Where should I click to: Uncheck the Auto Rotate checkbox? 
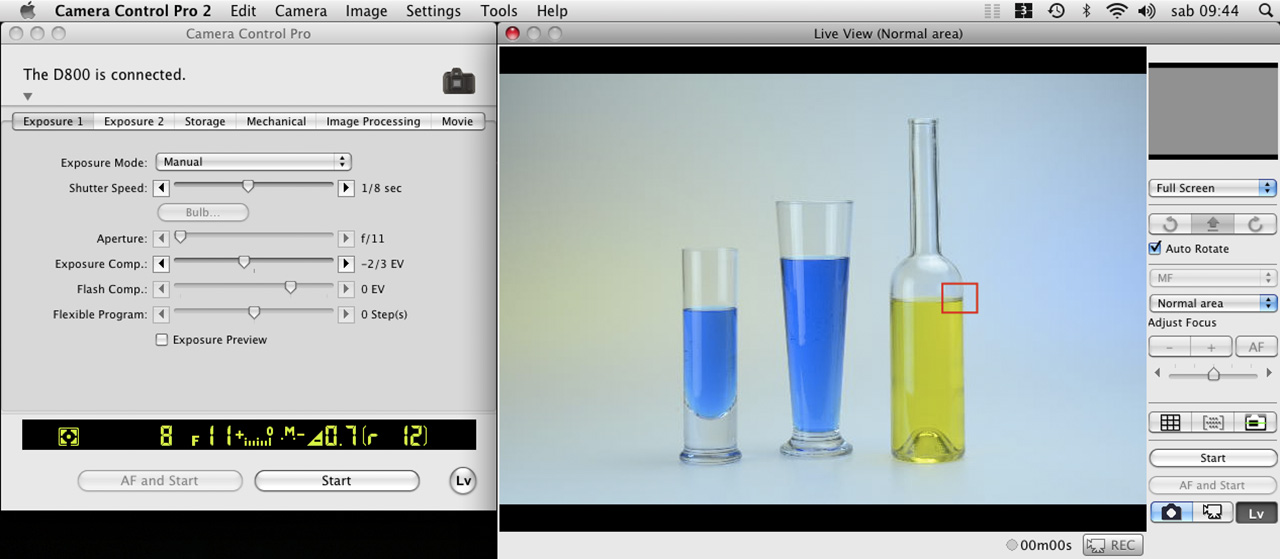click(1156, 249)
